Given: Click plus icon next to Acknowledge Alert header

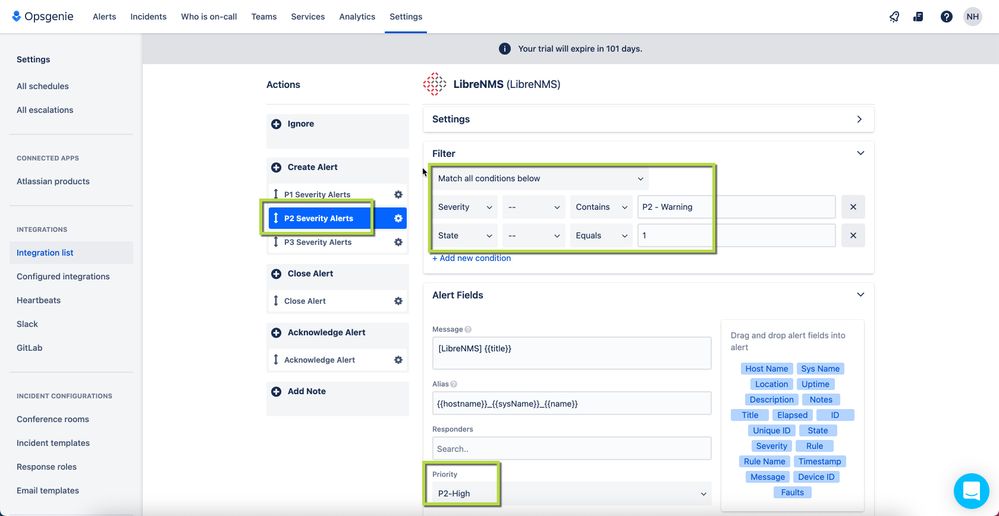Looking at the screenshot, I should pos(276,333).
